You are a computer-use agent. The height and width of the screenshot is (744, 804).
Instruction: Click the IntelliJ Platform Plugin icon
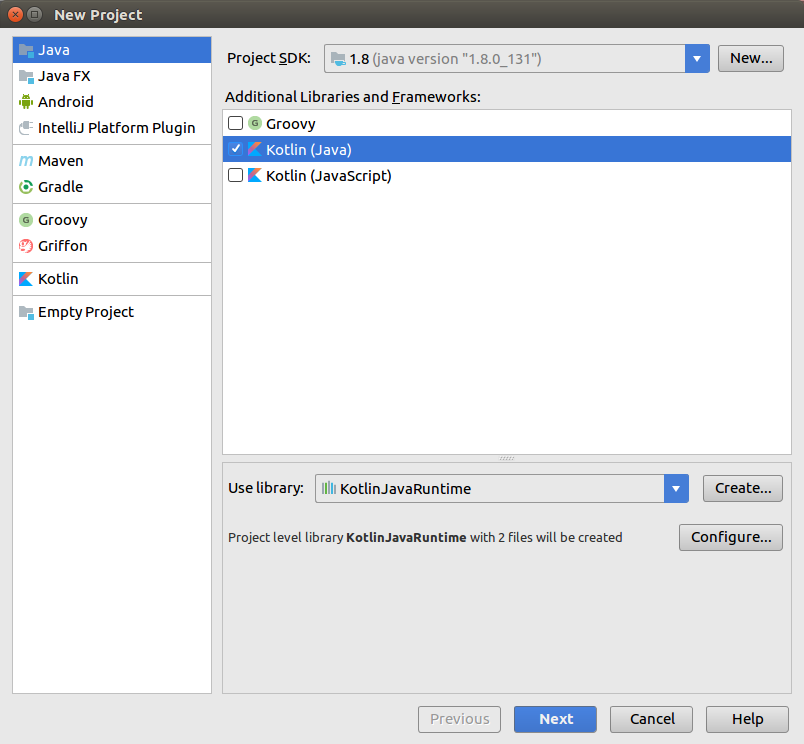(26, 128)
